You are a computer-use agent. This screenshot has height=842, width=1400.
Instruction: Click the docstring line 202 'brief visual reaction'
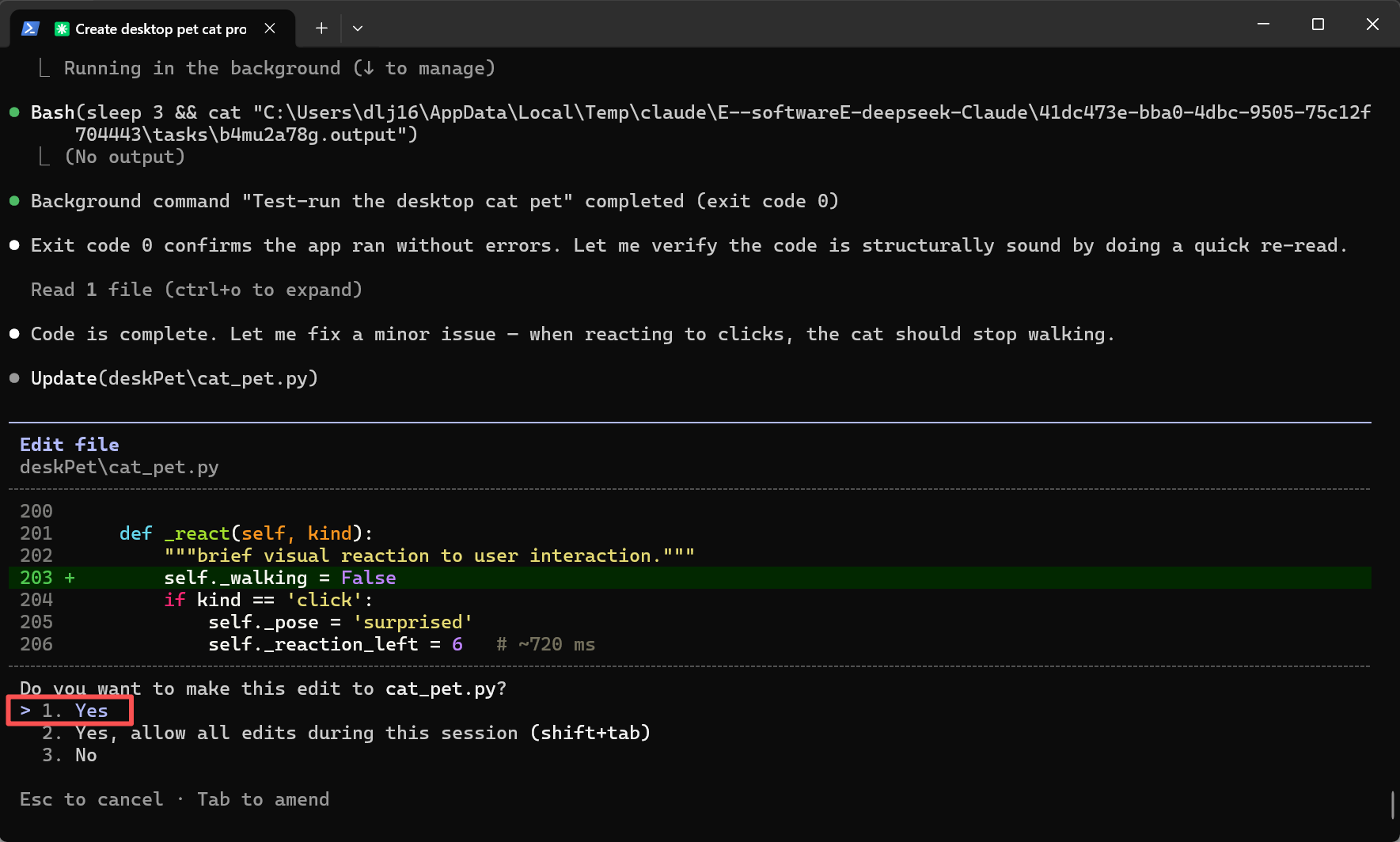(x=430, y=556)
